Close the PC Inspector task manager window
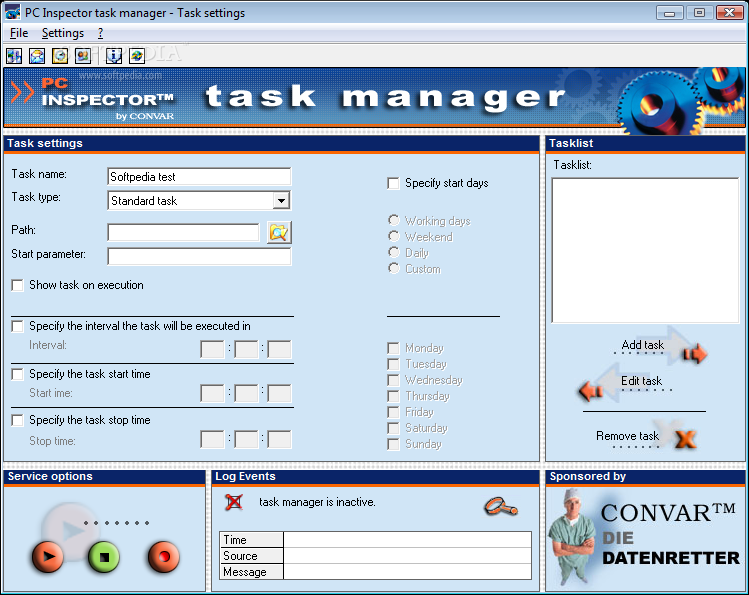 click(729, 13)
